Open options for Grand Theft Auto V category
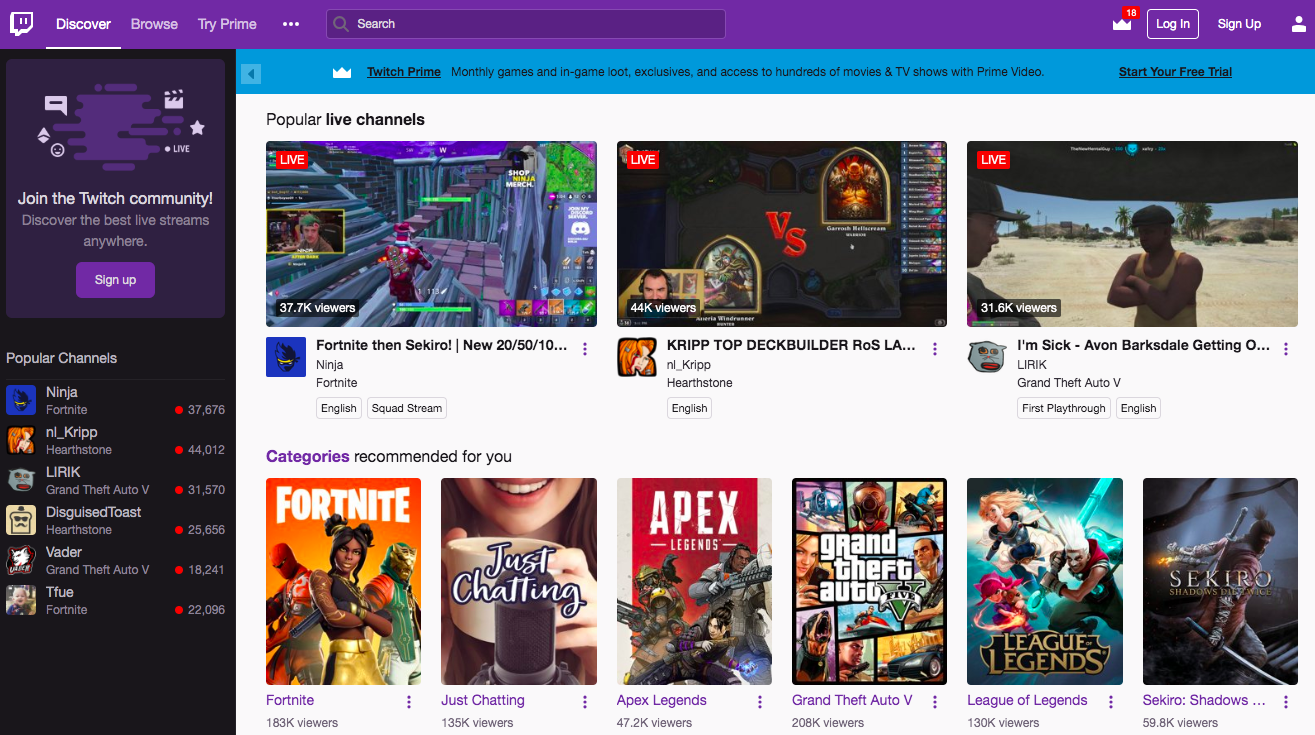1315x735 pixels. 935,702
